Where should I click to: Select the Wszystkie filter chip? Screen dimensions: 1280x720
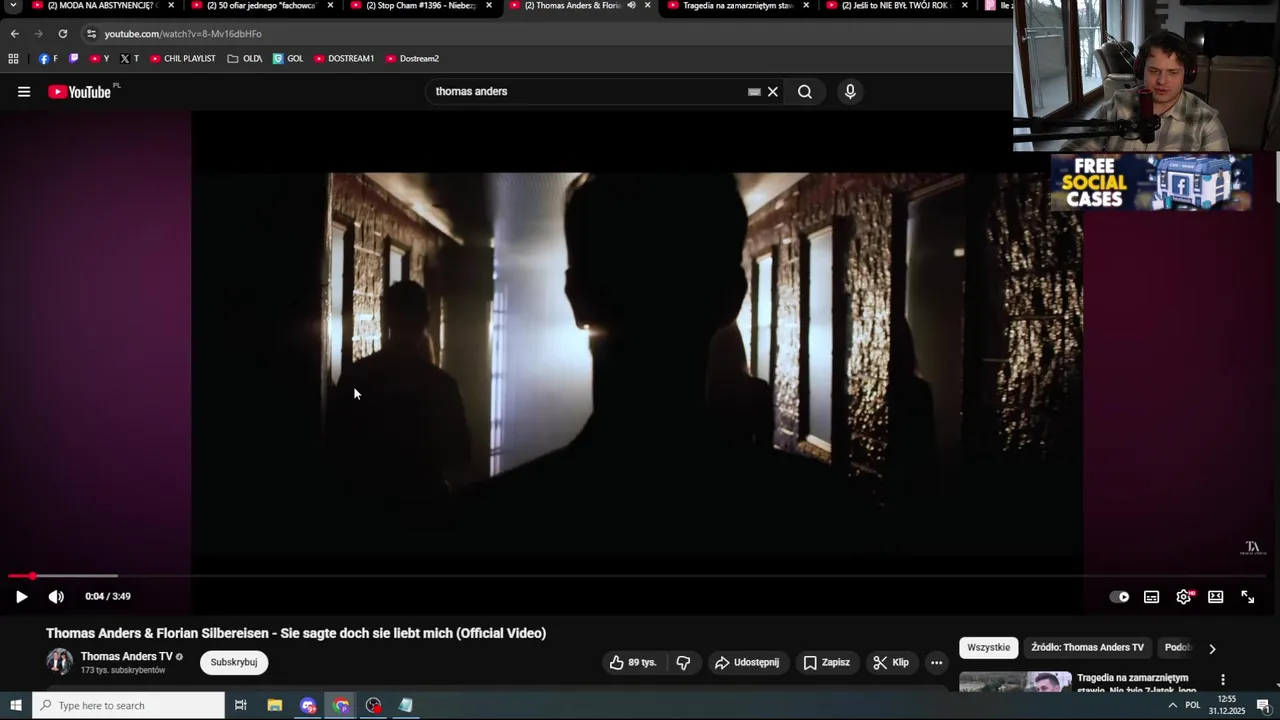pos(989,648)
